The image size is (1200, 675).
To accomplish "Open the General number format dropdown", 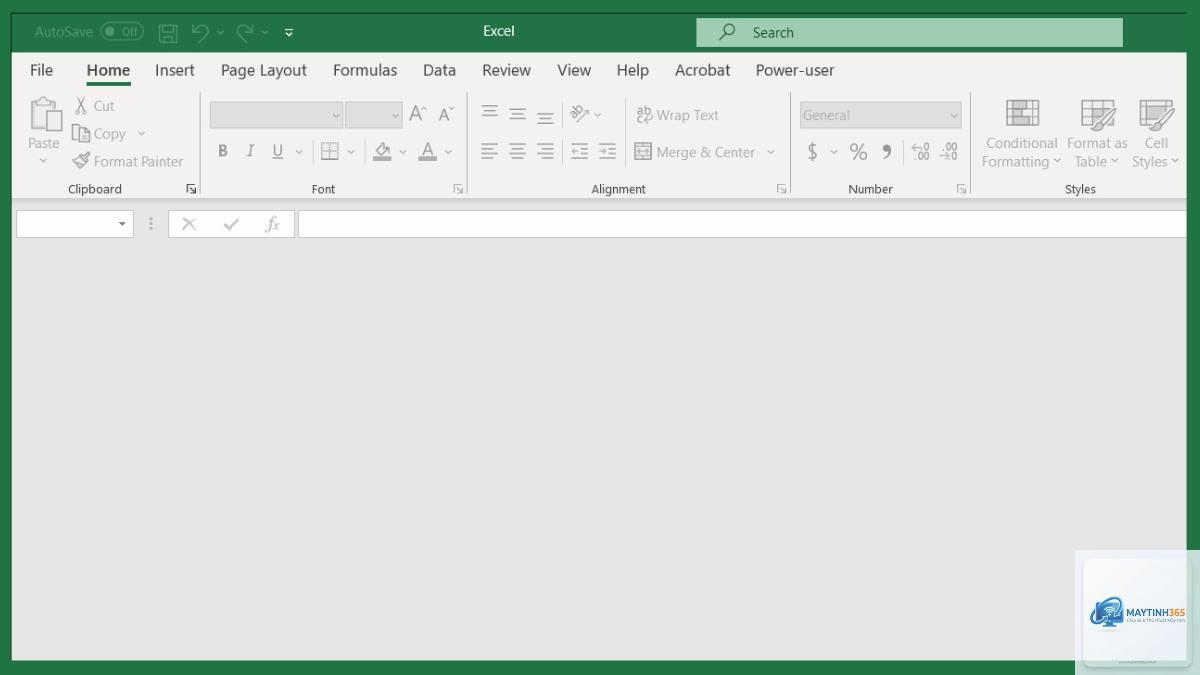I will [x=880, y=115].
